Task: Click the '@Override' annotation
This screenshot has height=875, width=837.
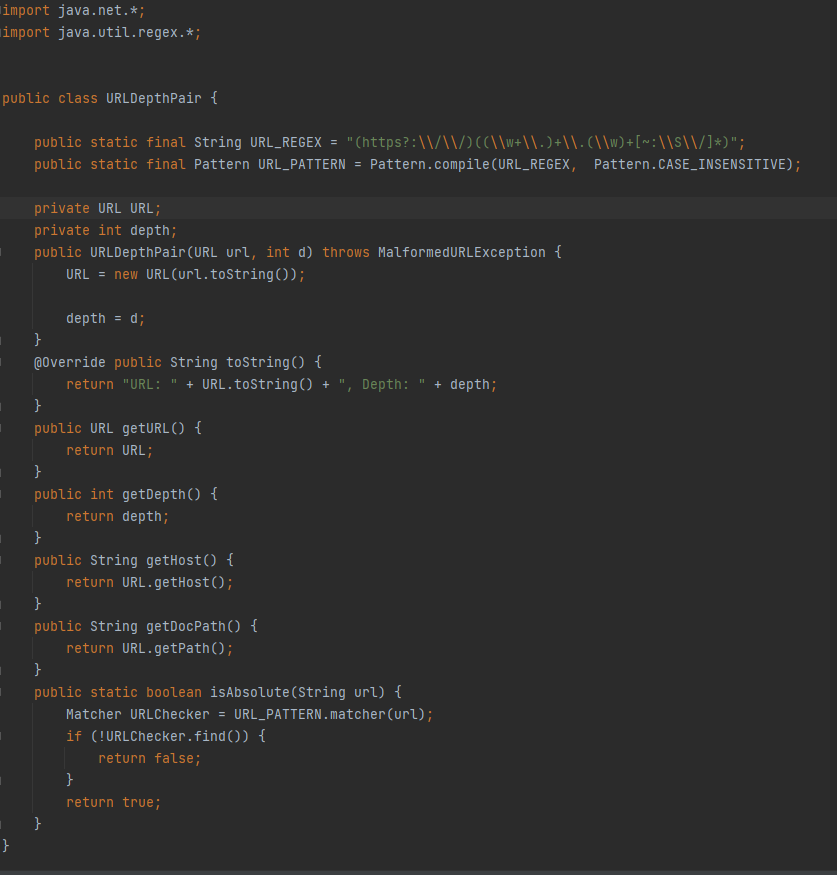Action: pos(70,362)
